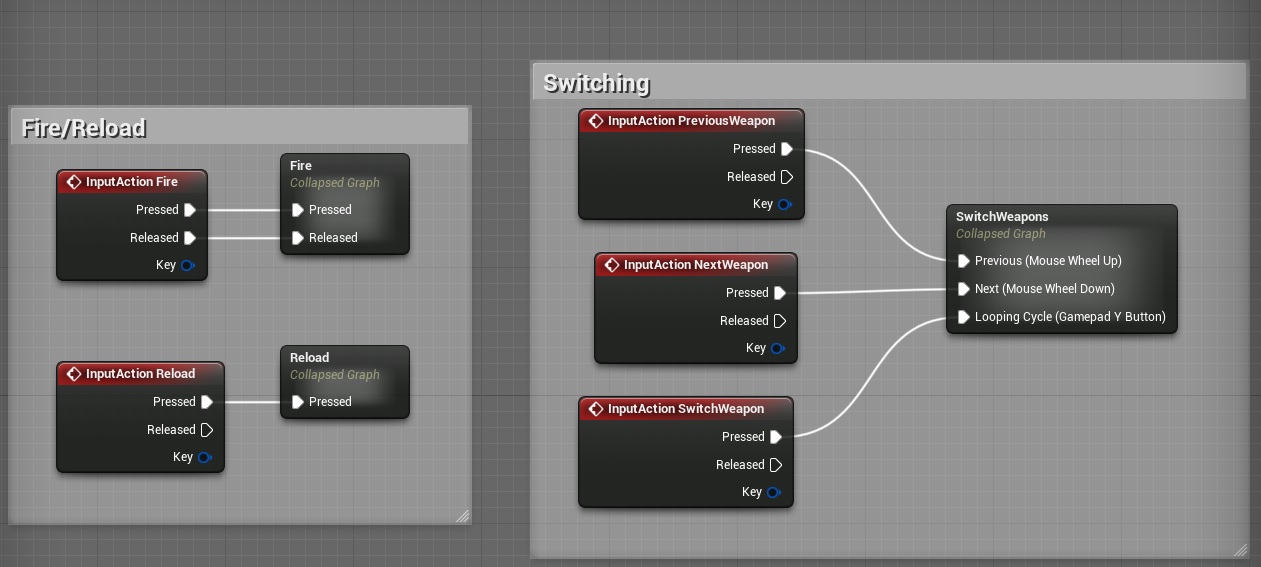1261x567 pixels.
Task: Click the Looping Cycle (Gamepad Y Button) pin
Action: click(x=964, y=317)
